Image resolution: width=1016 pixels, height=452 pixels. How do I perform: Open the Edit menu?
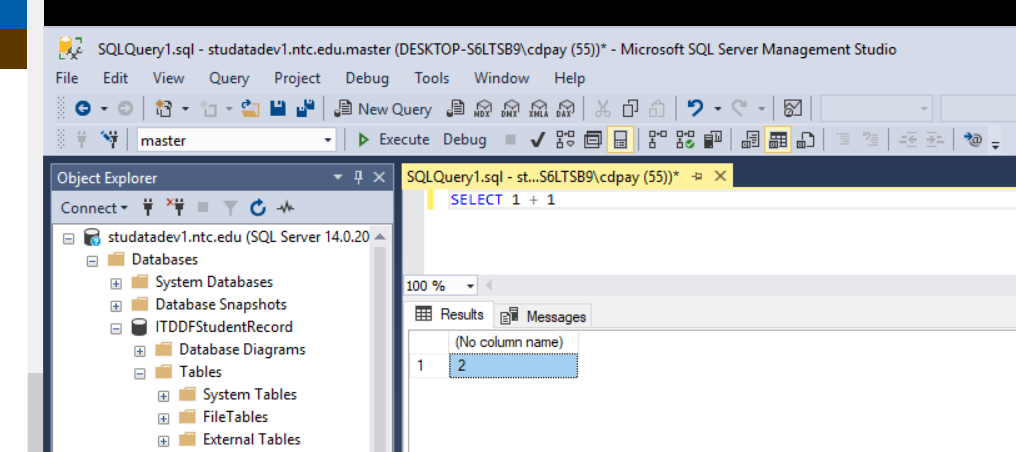point(115,78)
